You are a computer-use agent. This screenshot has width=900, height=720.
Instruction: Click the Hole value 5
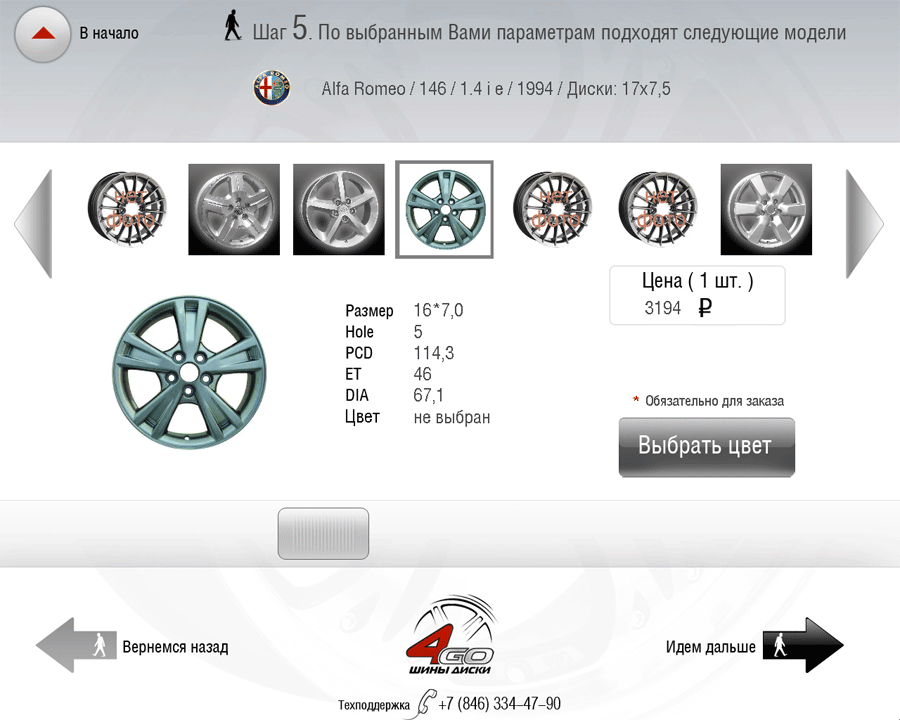pyautogui.click(x=418, y=331)
